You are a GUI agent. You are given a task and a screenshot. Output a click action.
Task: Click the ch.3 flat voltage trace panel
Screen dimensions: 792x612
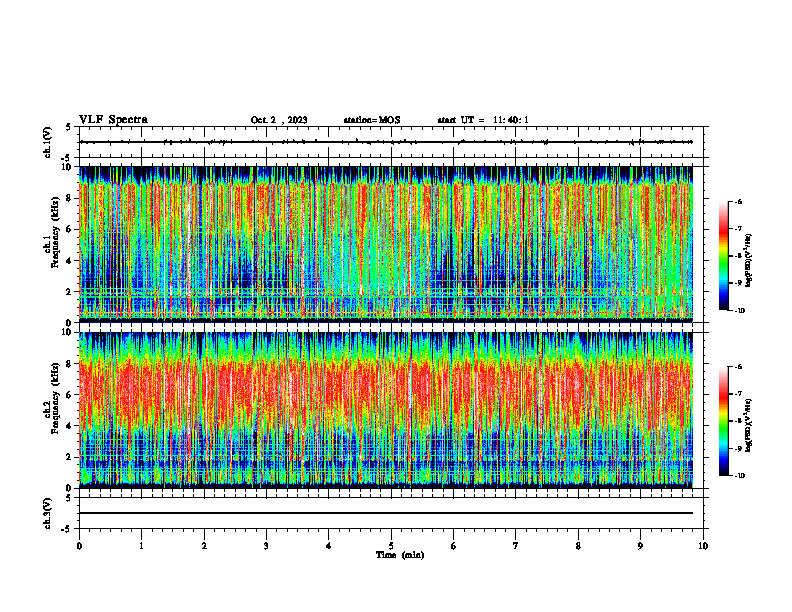(x=391, y=513)
